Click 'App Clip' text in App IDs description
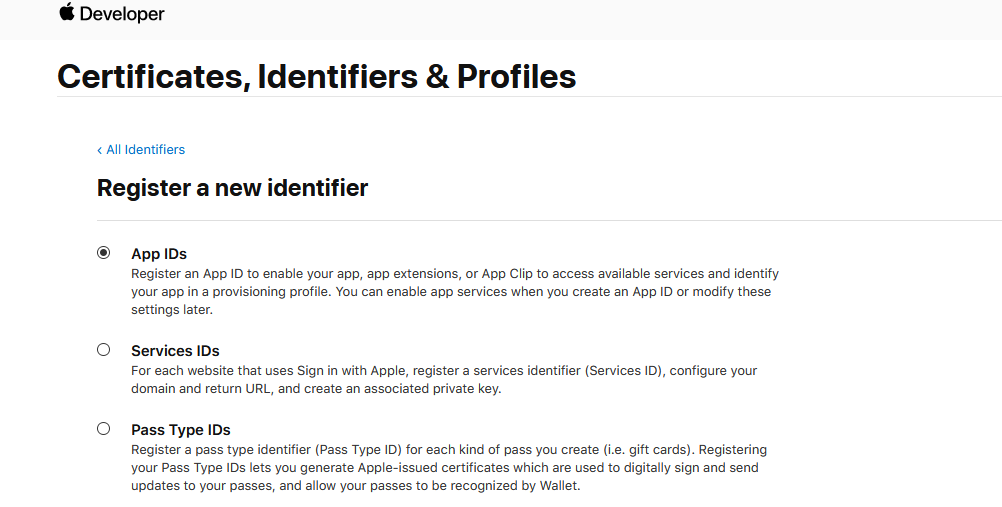Screen dimensions: 1002x507 point(512,274)
